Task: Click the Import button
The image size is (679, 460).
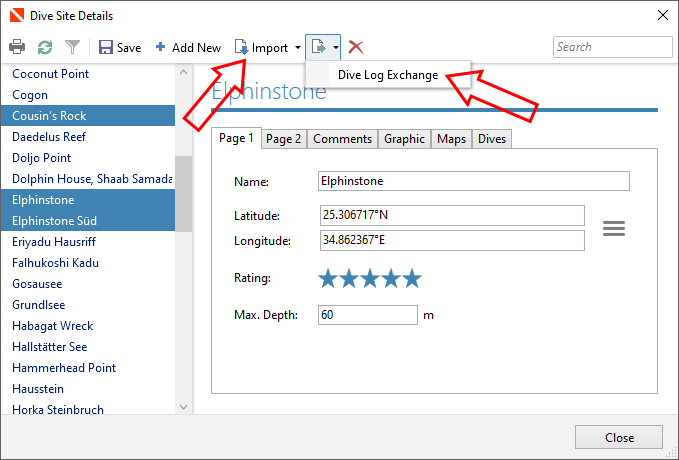Action: pos(262,47)
